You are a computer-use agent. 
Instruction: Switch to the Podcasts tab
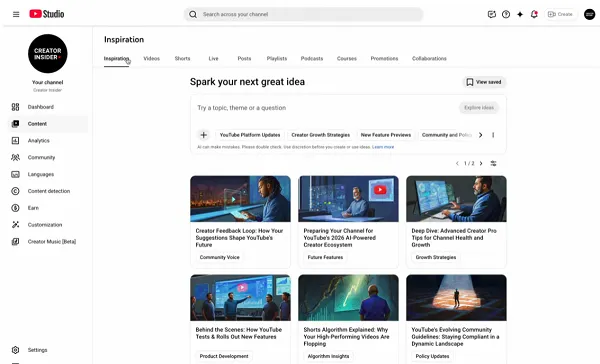pos(312,59)
